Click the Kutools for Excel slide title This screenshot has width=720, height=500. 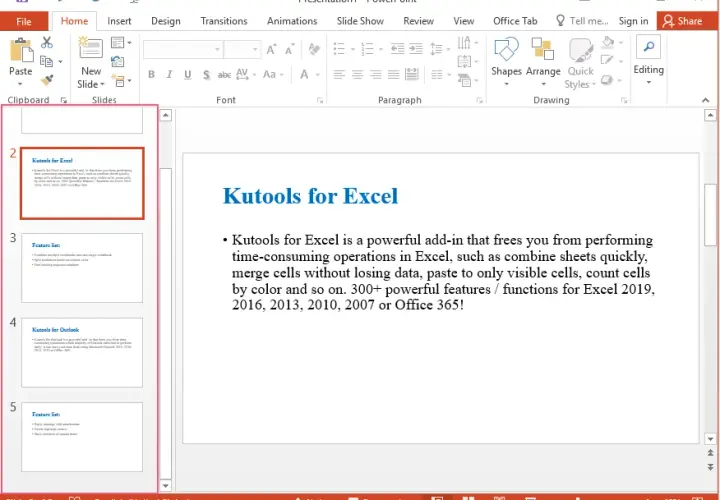310,196
